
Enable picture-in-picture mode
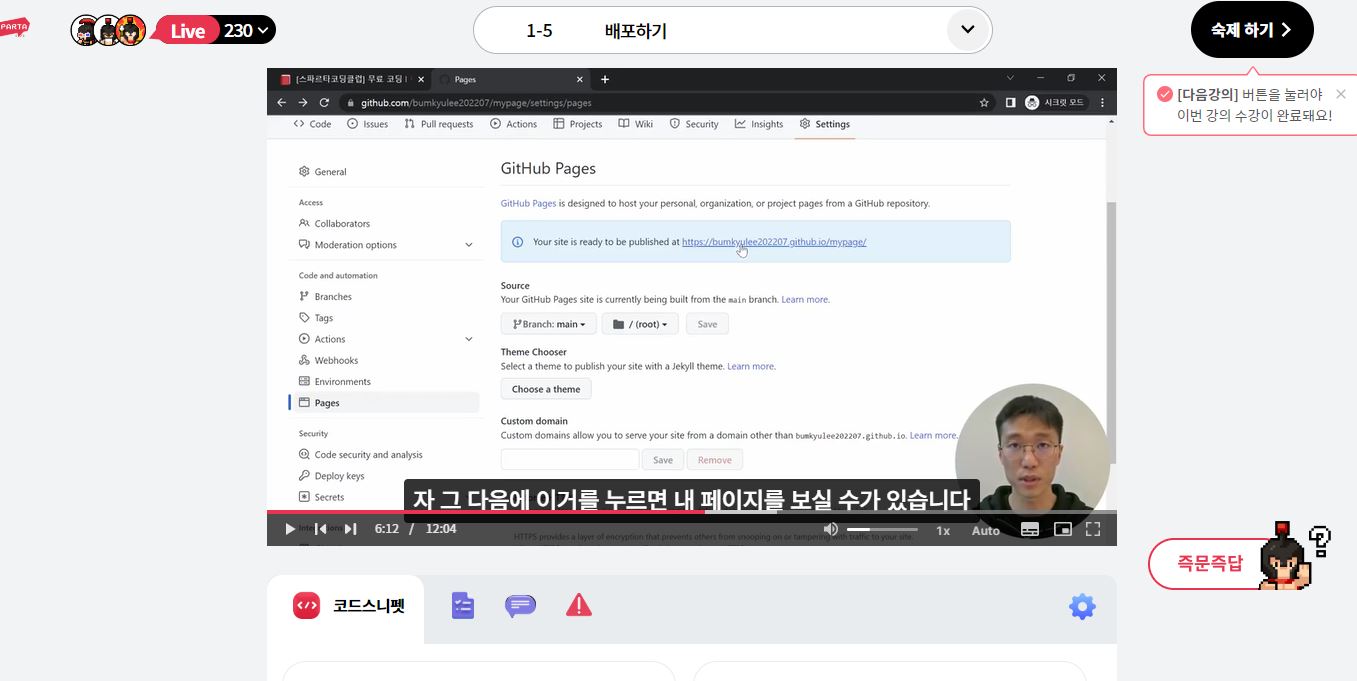point(1063,529)
